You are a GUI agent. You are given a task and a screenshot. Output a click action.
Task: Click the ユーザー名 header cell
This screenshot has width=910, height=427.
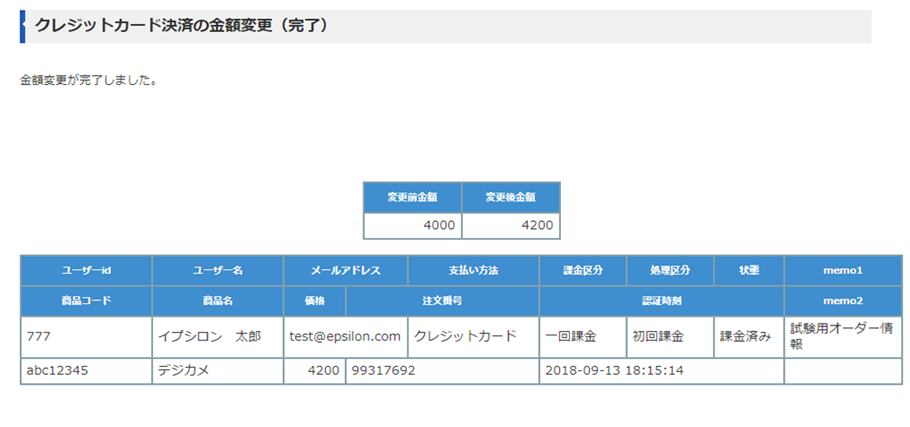[x=218, y=270]
